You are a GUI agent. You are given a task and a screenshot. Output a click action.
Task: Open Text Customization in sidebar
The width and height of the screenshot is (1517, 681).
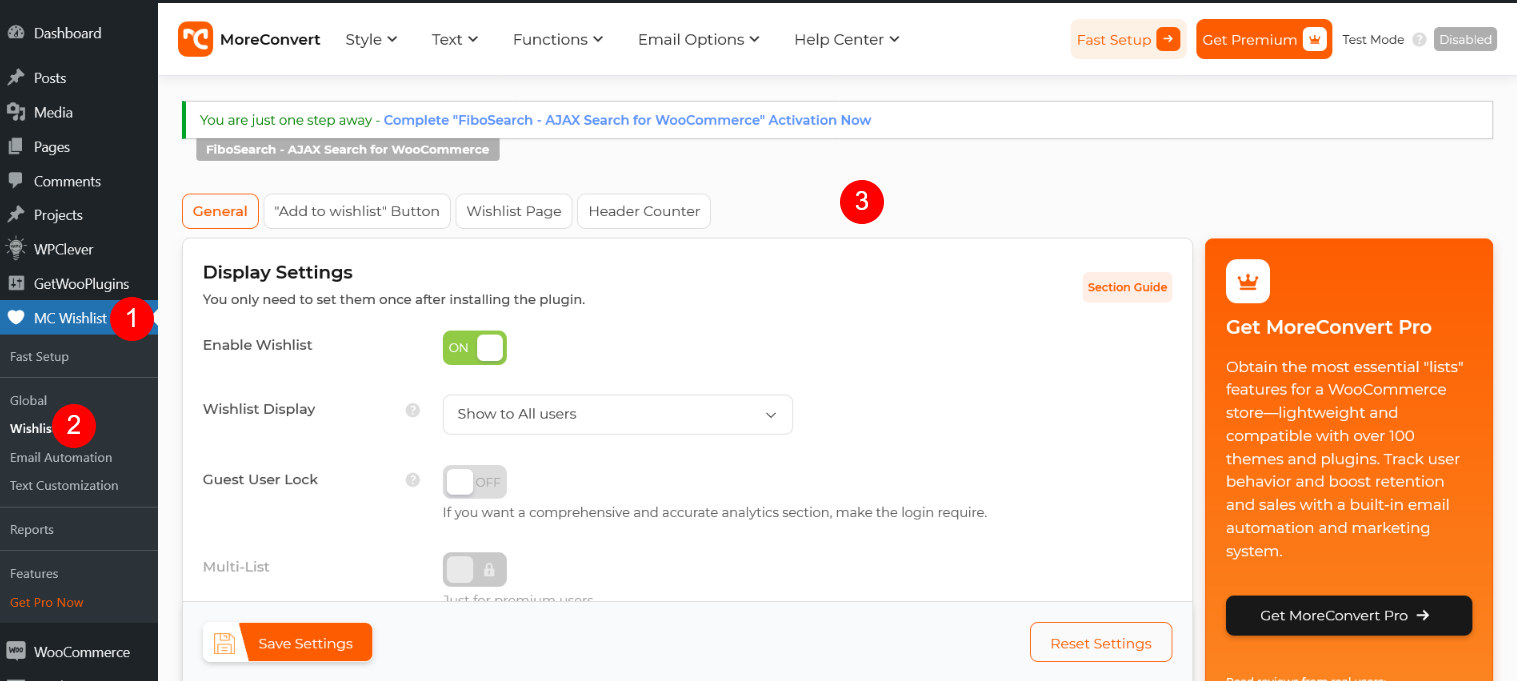point(64,485)
